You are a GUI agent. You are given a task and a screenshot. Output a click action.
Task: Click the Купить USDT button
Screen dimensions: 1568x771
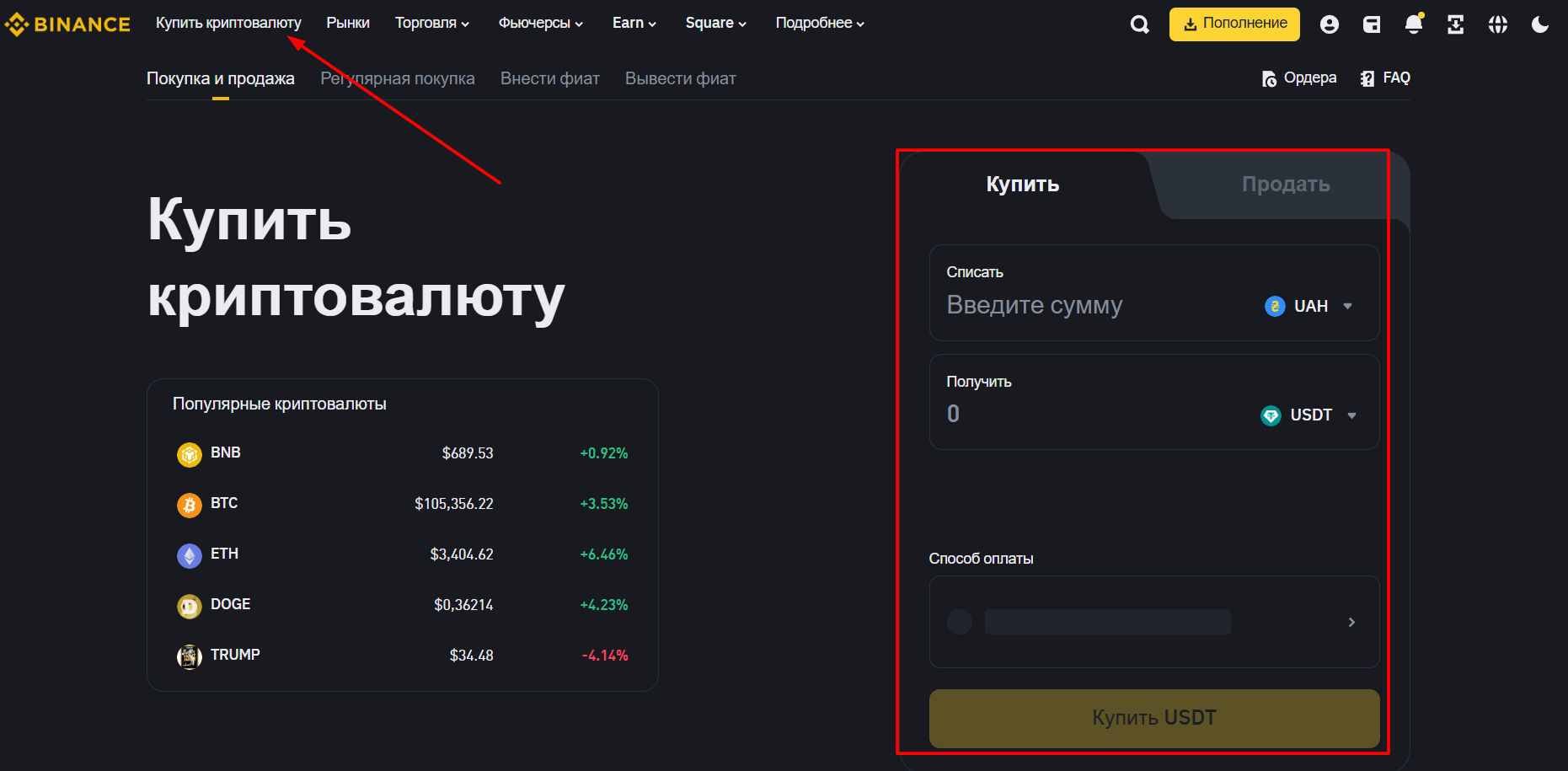[1154, 718]
